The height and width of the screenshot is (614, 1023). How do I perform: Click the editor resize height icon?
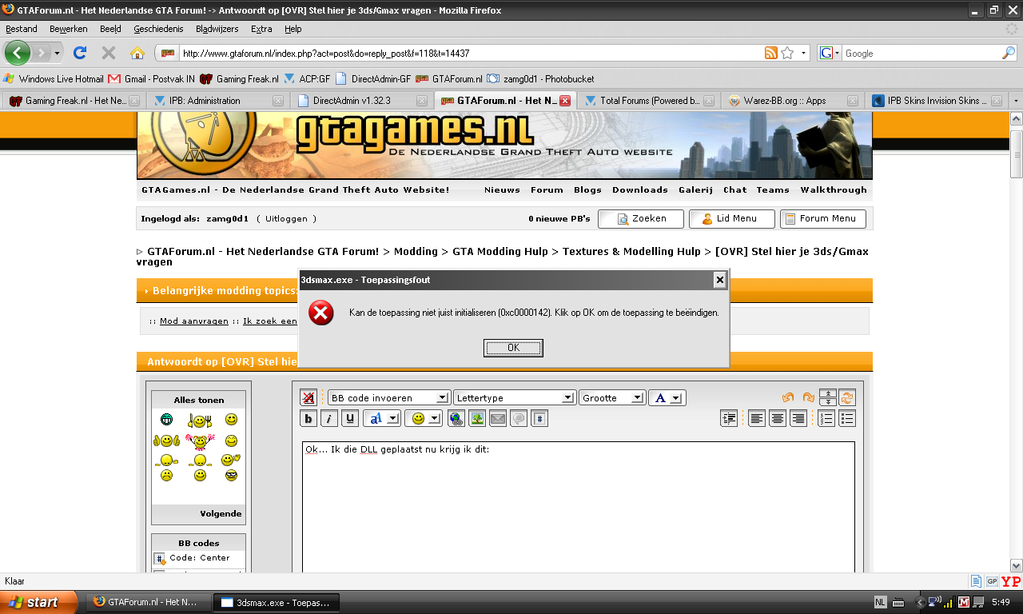[x=827, y=397]
